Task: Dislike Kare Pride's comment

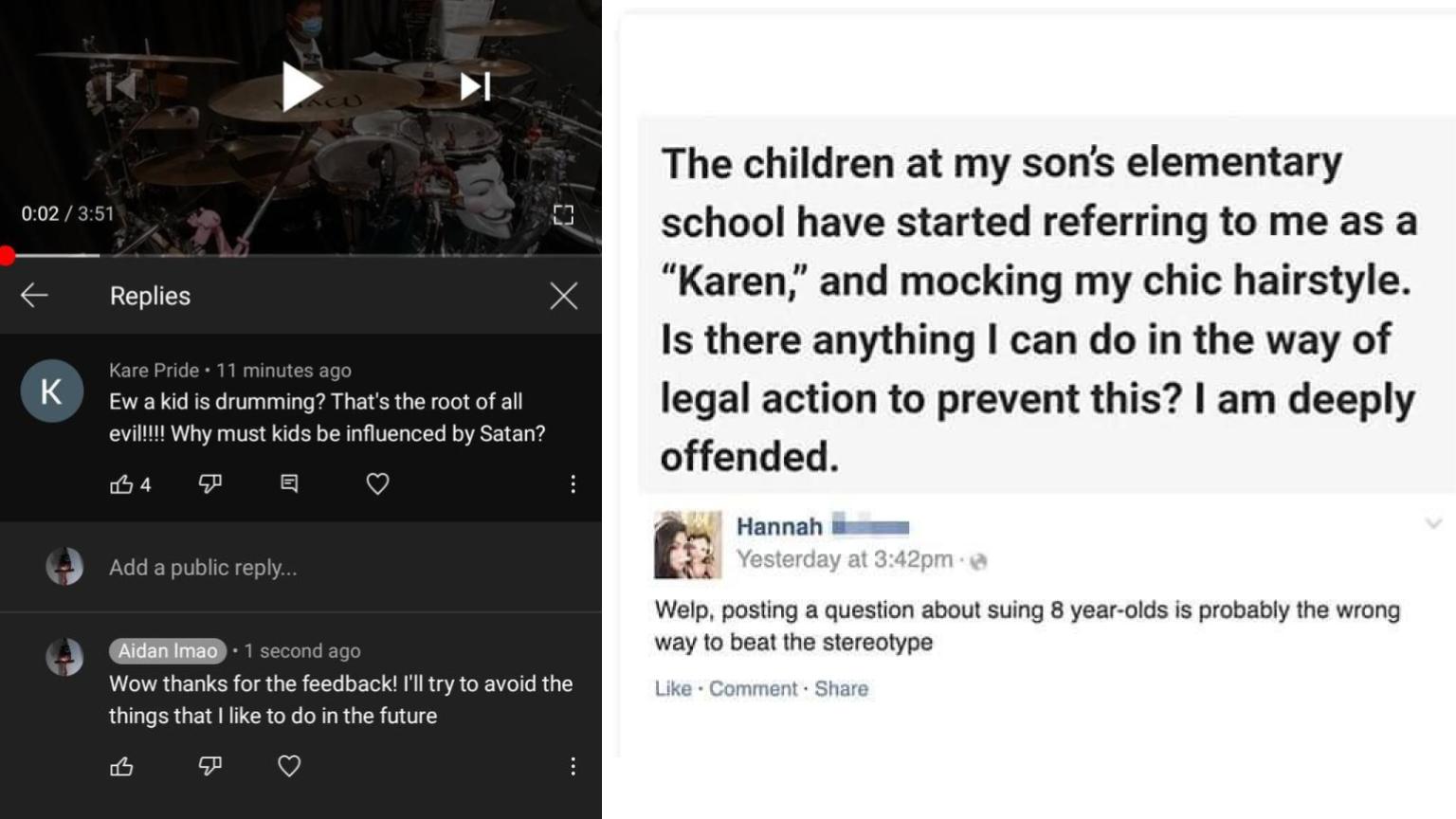Action: pos(209,483)
